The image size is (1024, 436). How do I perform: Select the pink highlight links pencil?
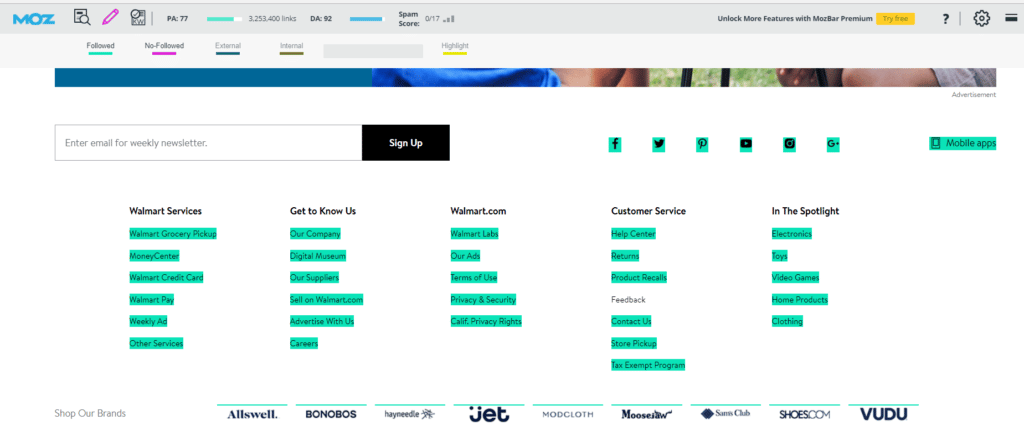tap(110, 17)
